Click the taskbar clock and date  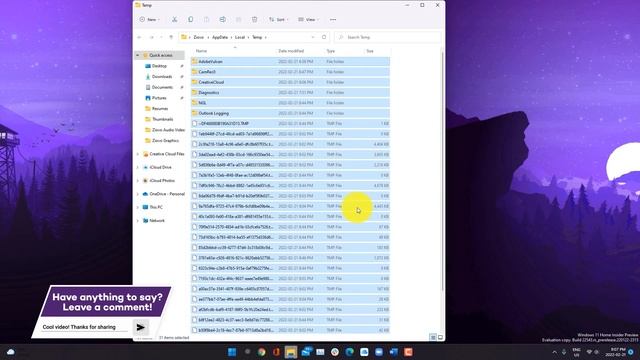pyautogui.click(x=617, y=352)
